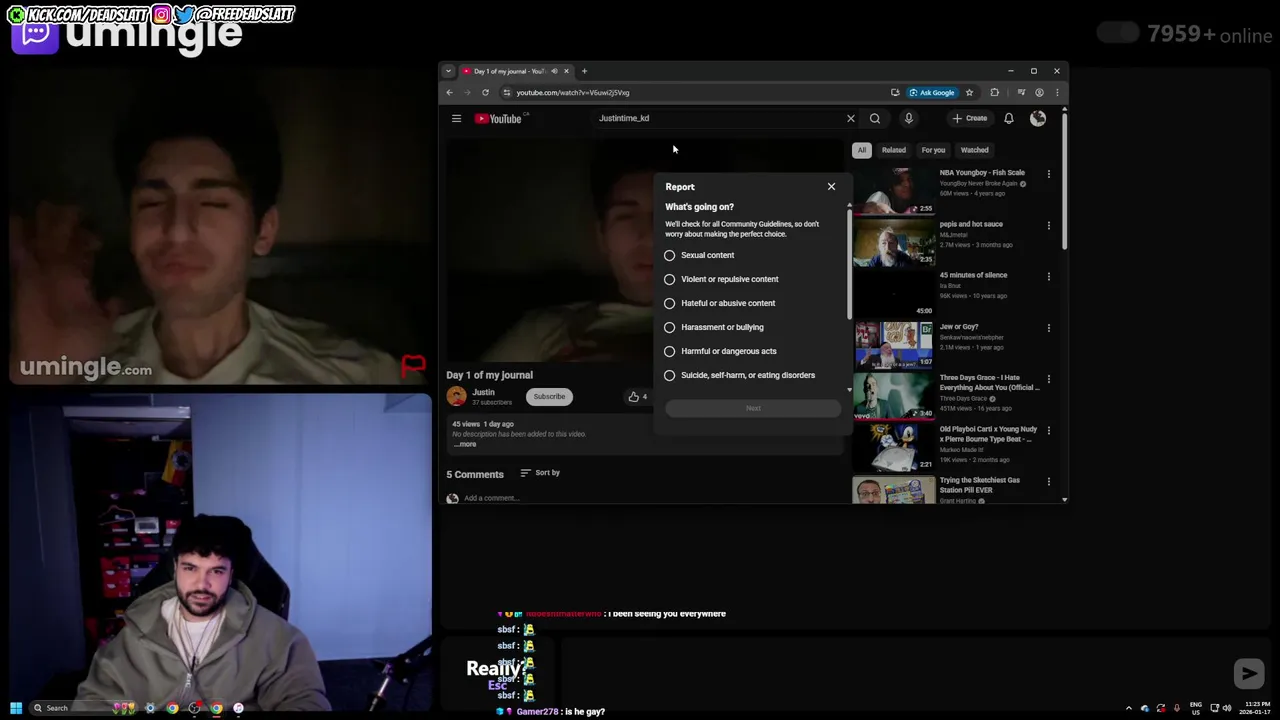Expand the description with ...more
This screenshot has height=720, width=1280.
pyautogui.click(x=466, y=444)
